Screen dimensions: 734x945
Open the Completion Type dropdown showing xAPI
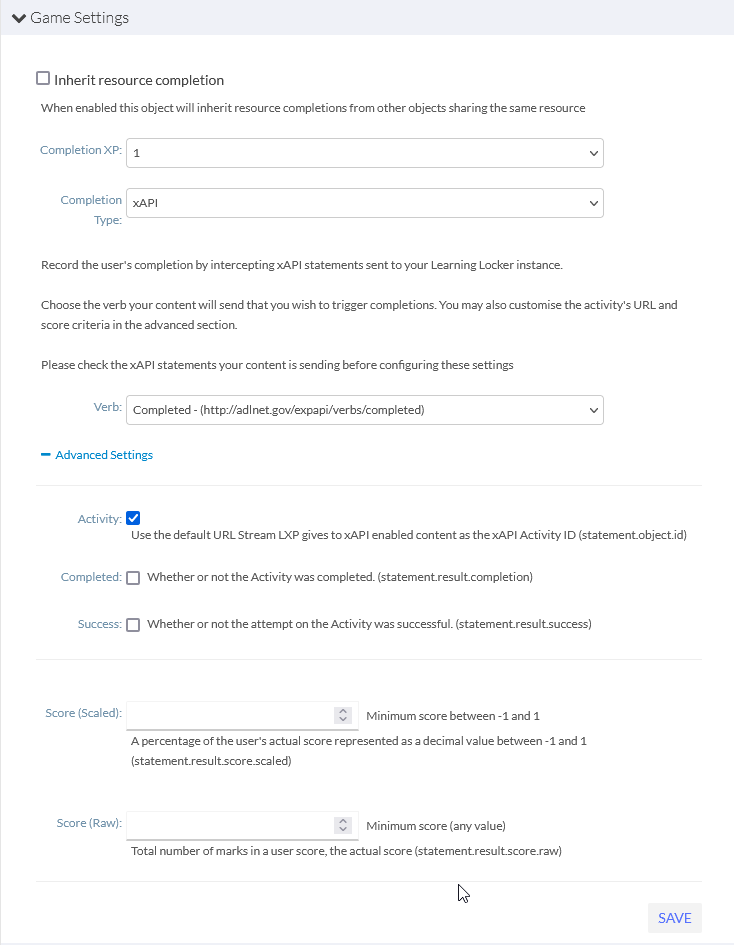tap(365, 202)
